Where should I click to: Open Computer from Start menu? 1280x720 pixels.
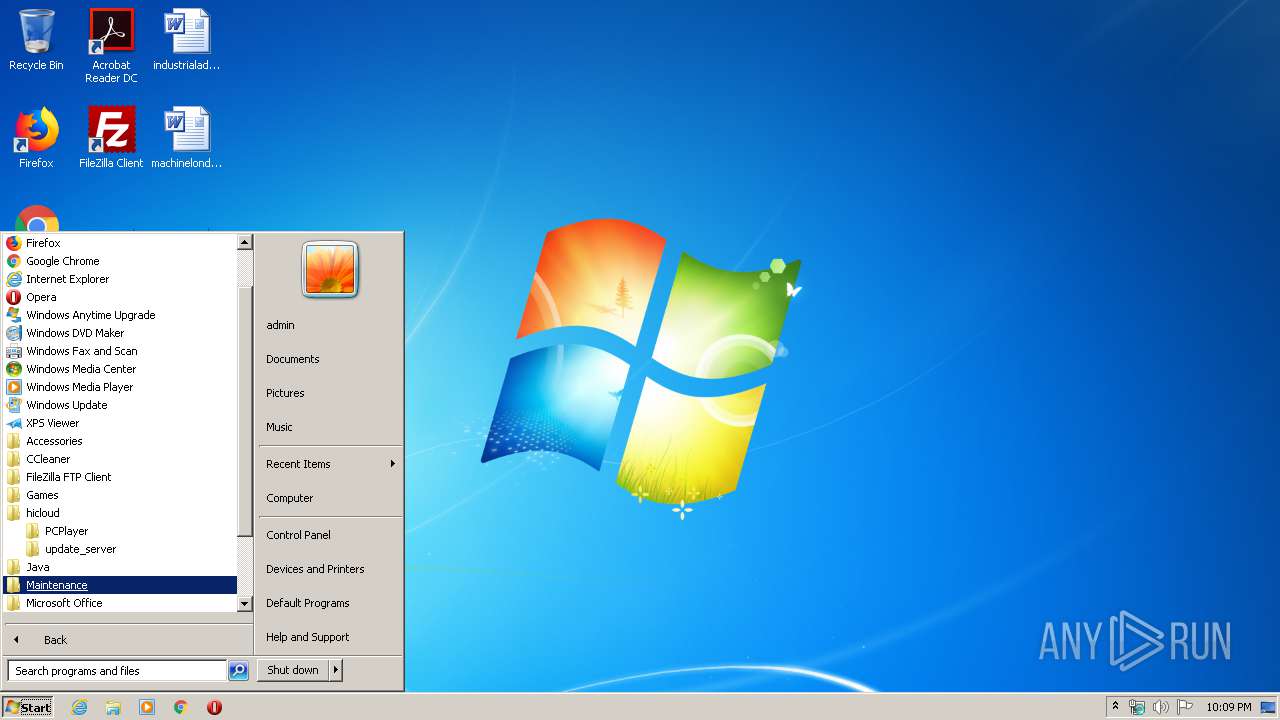point(330,498)
